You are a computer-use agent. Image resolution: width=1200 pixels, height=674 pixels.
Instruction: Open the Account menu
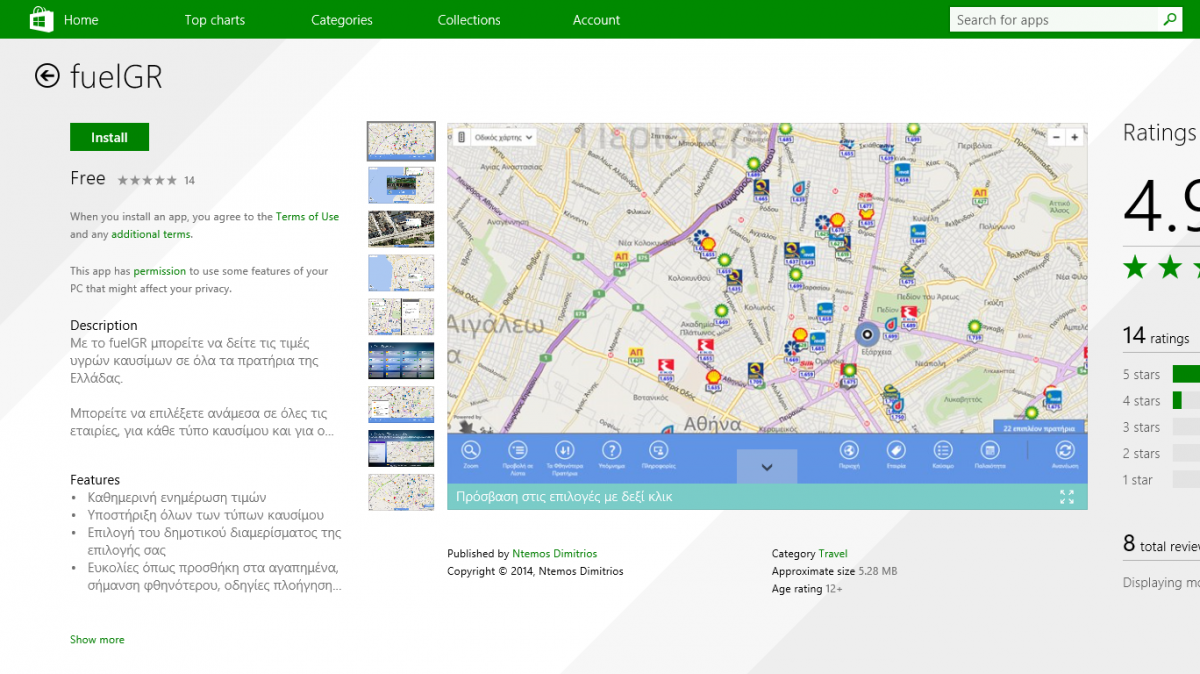(596, 20)
